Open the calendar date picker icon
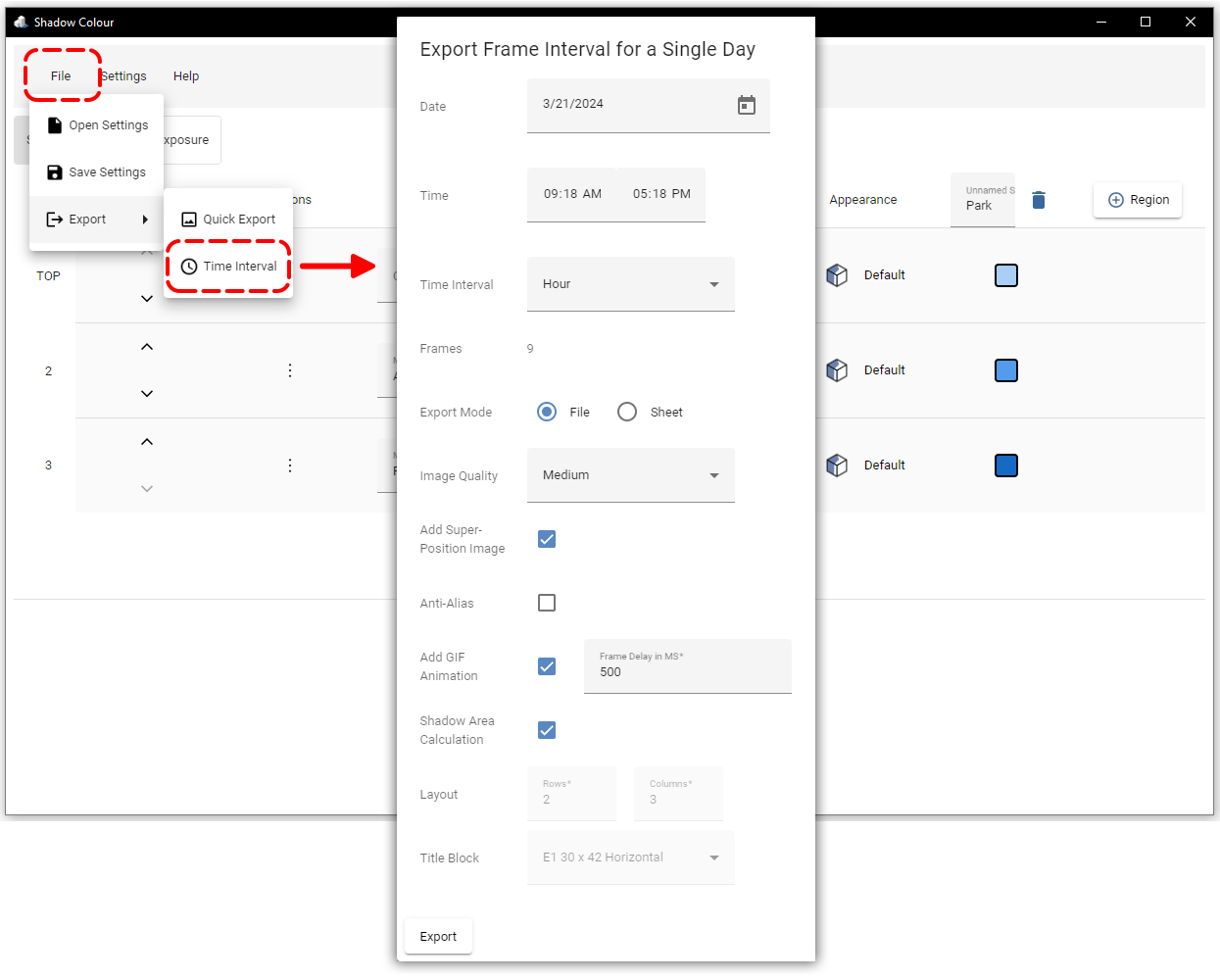The image size is (1220, 980). (x=747, y=105)
